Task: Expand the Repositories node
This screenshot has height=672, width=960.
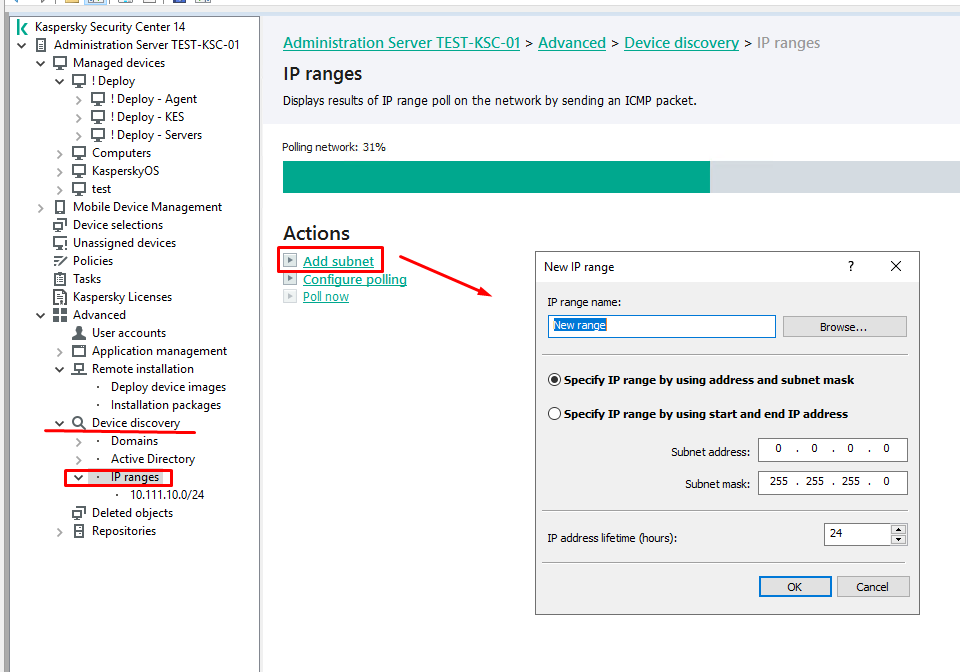Action: pos(59,532)
